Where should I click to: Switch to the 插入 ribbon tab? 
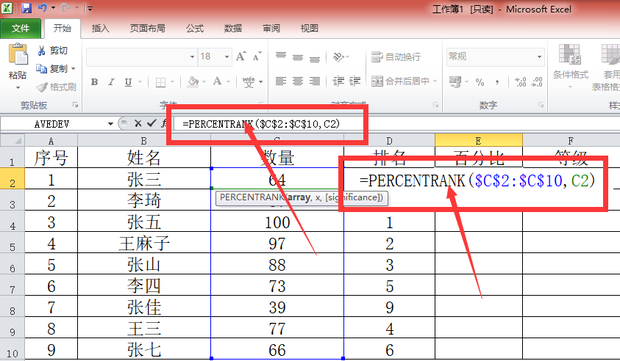click(100, 28)
